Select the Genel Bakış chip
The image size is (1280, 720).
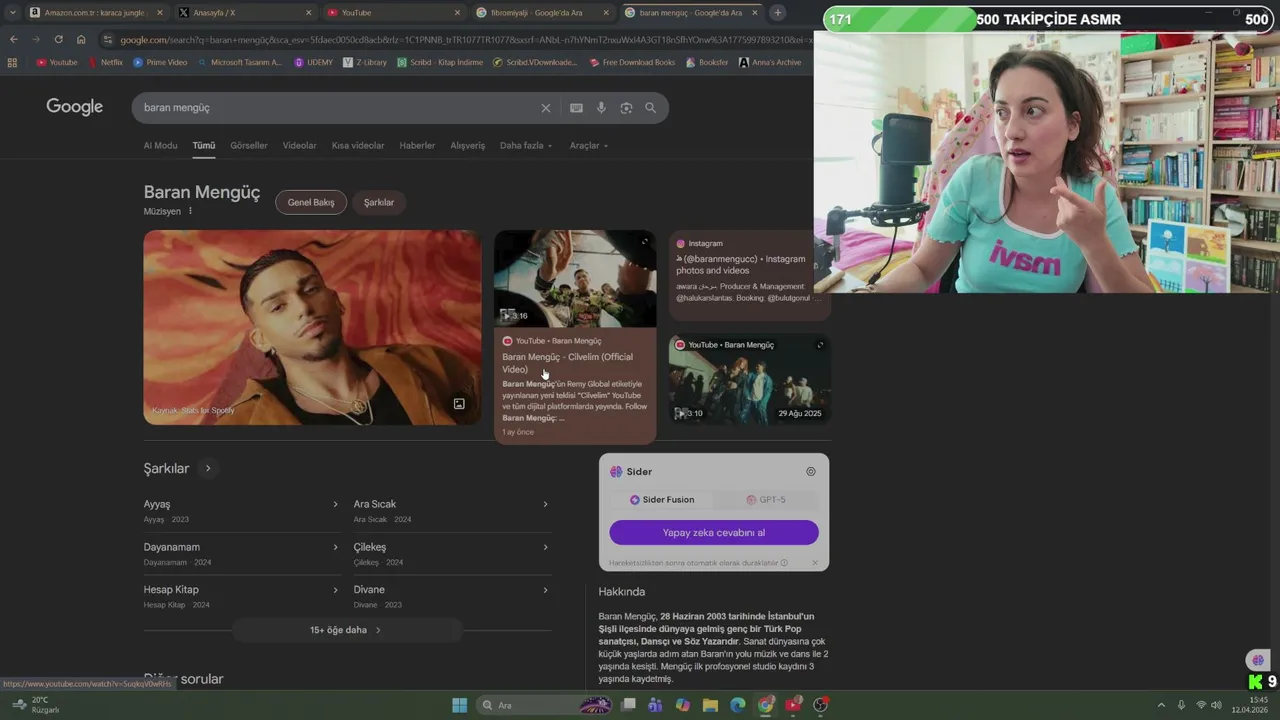(x=311, y=203)
